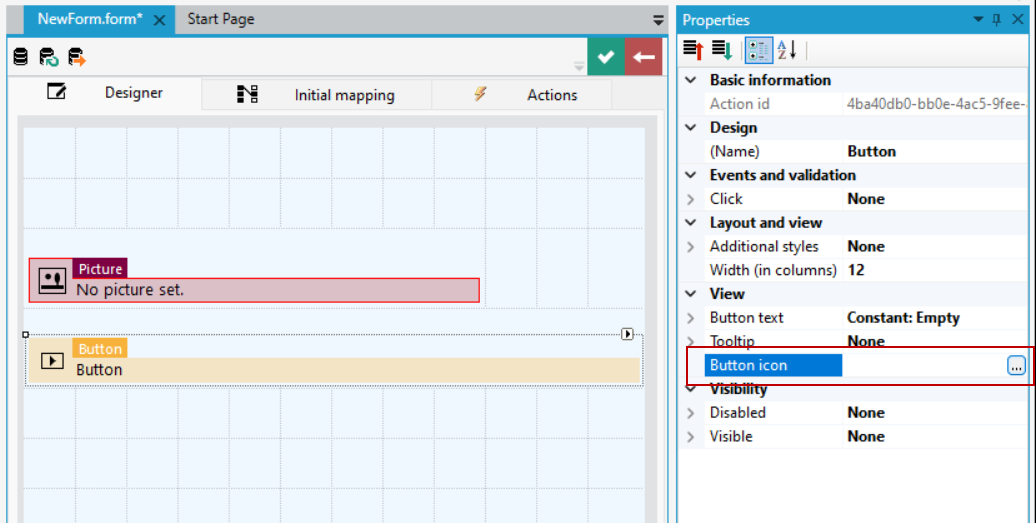Collapse the Layout and view section
The height and width of the screenshot is (523, 1036).
(691, 223)
